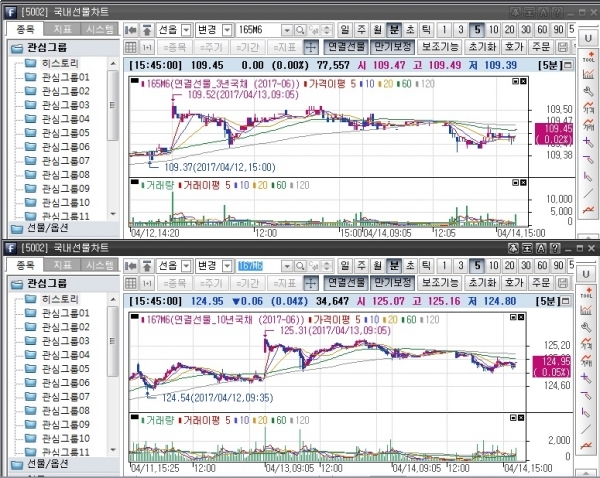Image resolution: width=600 pixels, height=478 pixels.
Task: Click 초기화 button in bottom window
Action: (x=483, y=283)
